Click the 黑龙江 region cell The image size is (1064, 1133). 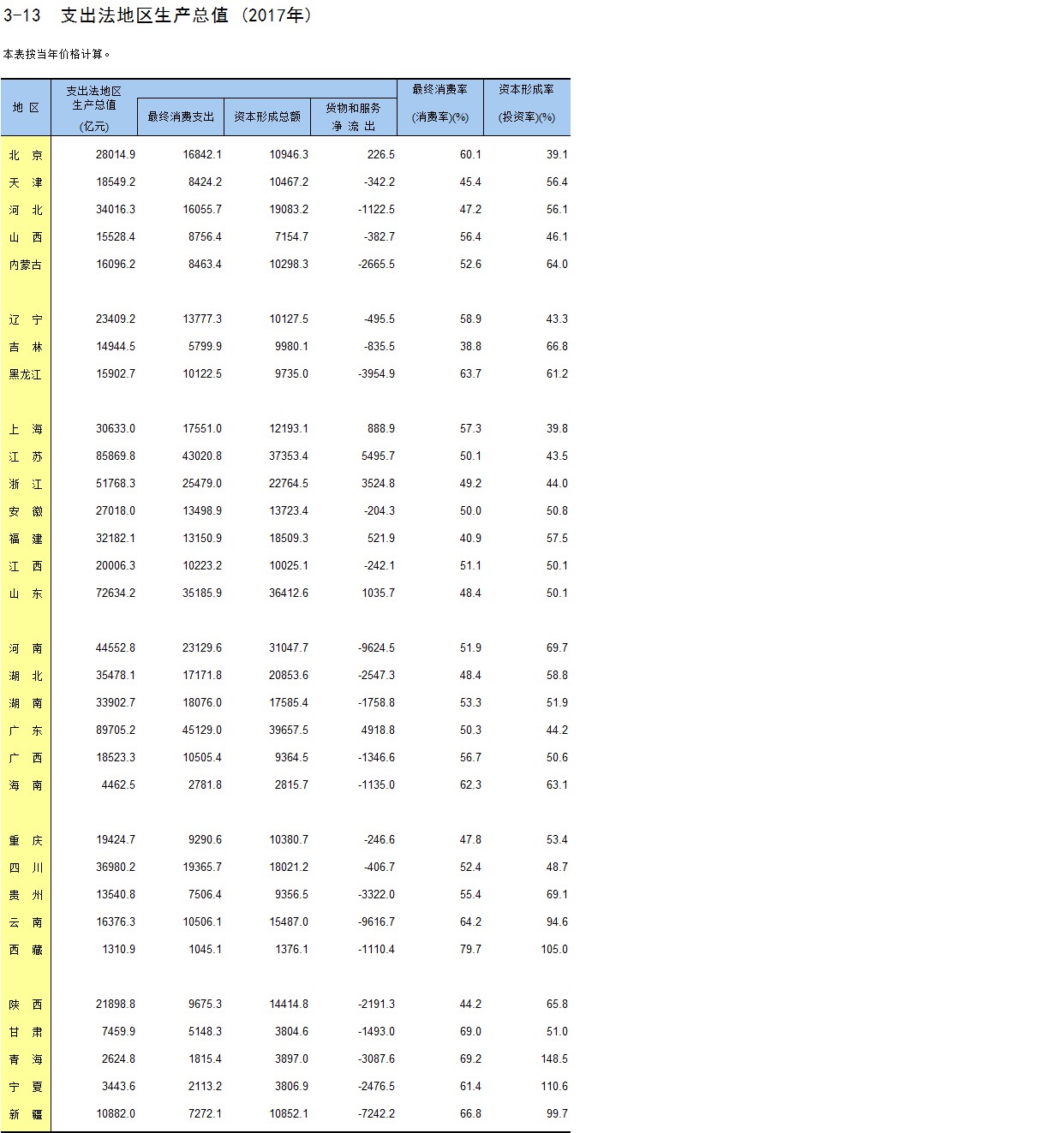(26, 374)
